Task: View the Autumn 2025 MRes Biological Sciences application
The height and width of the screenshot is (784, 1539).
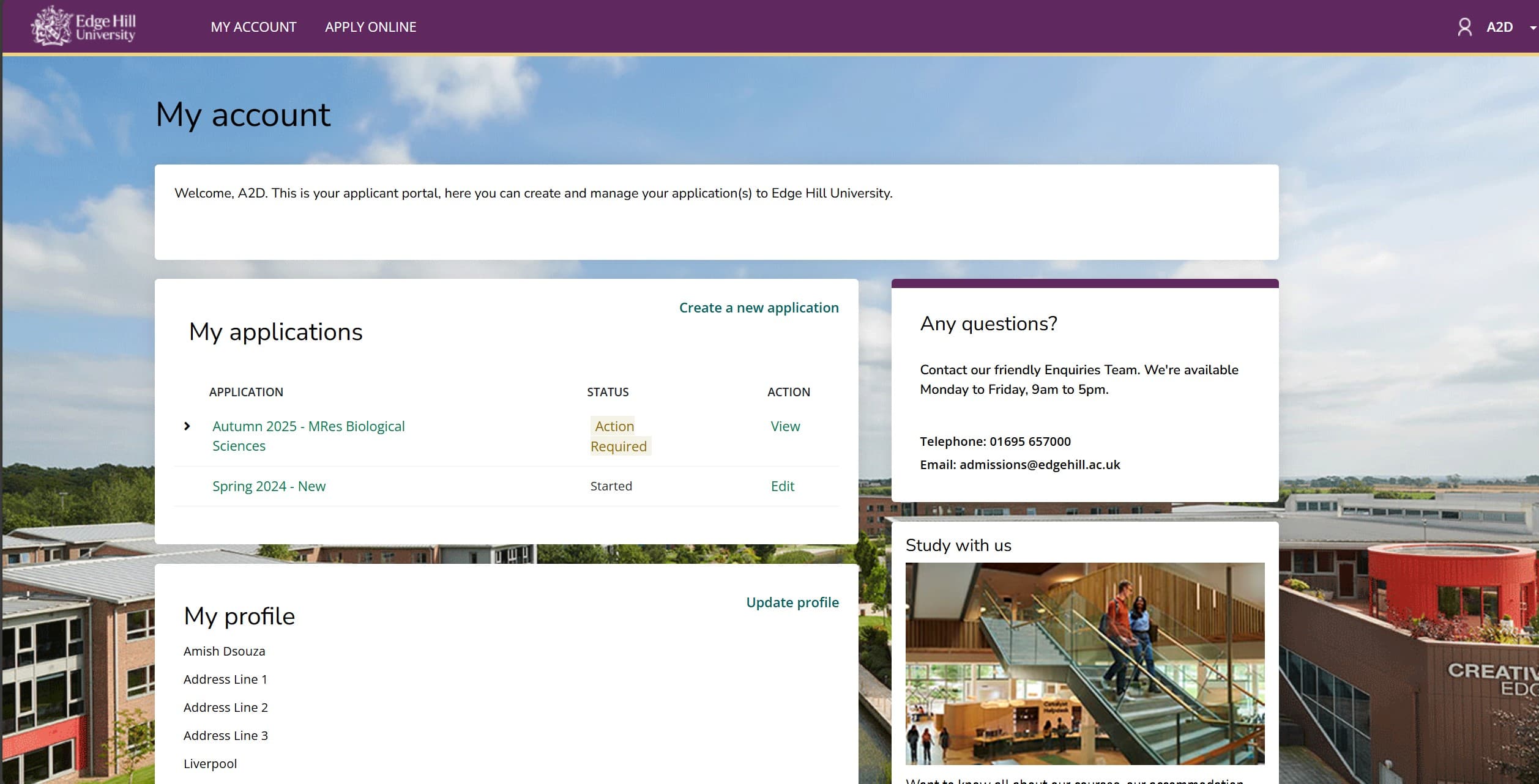Action: [x=784, y=426]
